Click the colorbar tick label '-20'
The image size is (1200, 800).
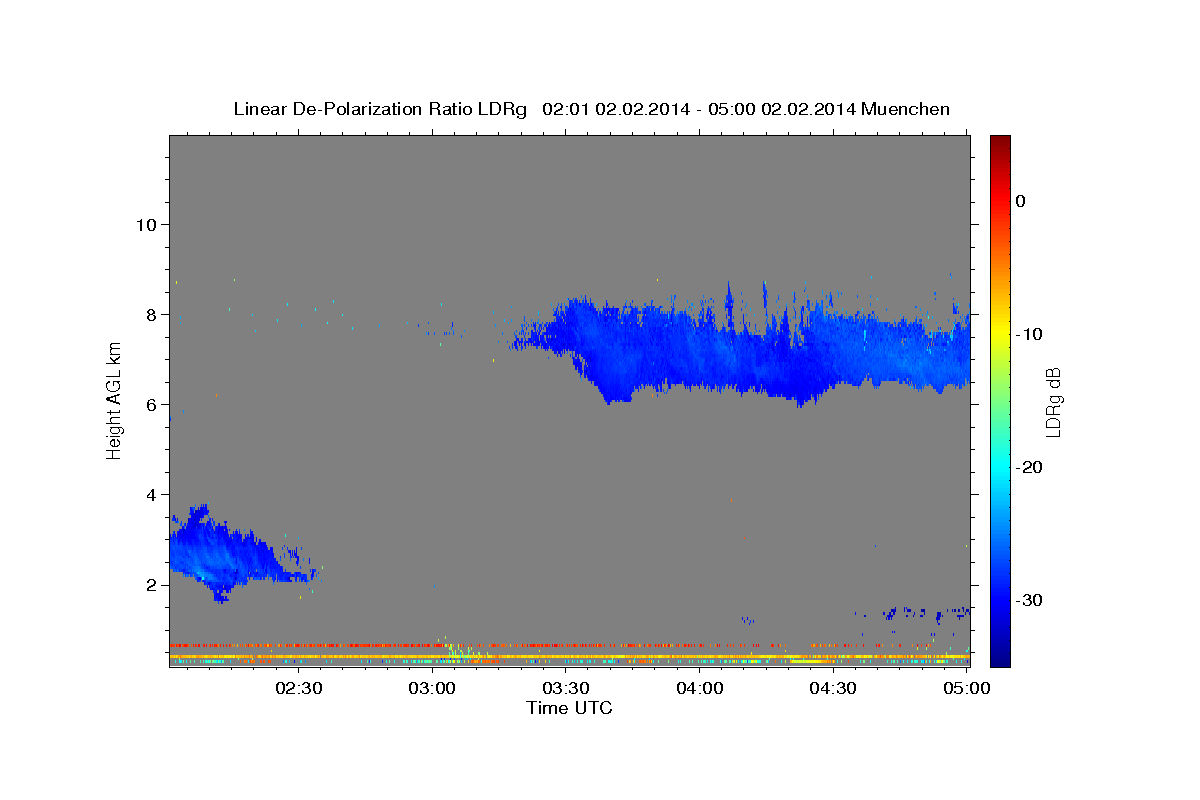tap(1029, 467)
